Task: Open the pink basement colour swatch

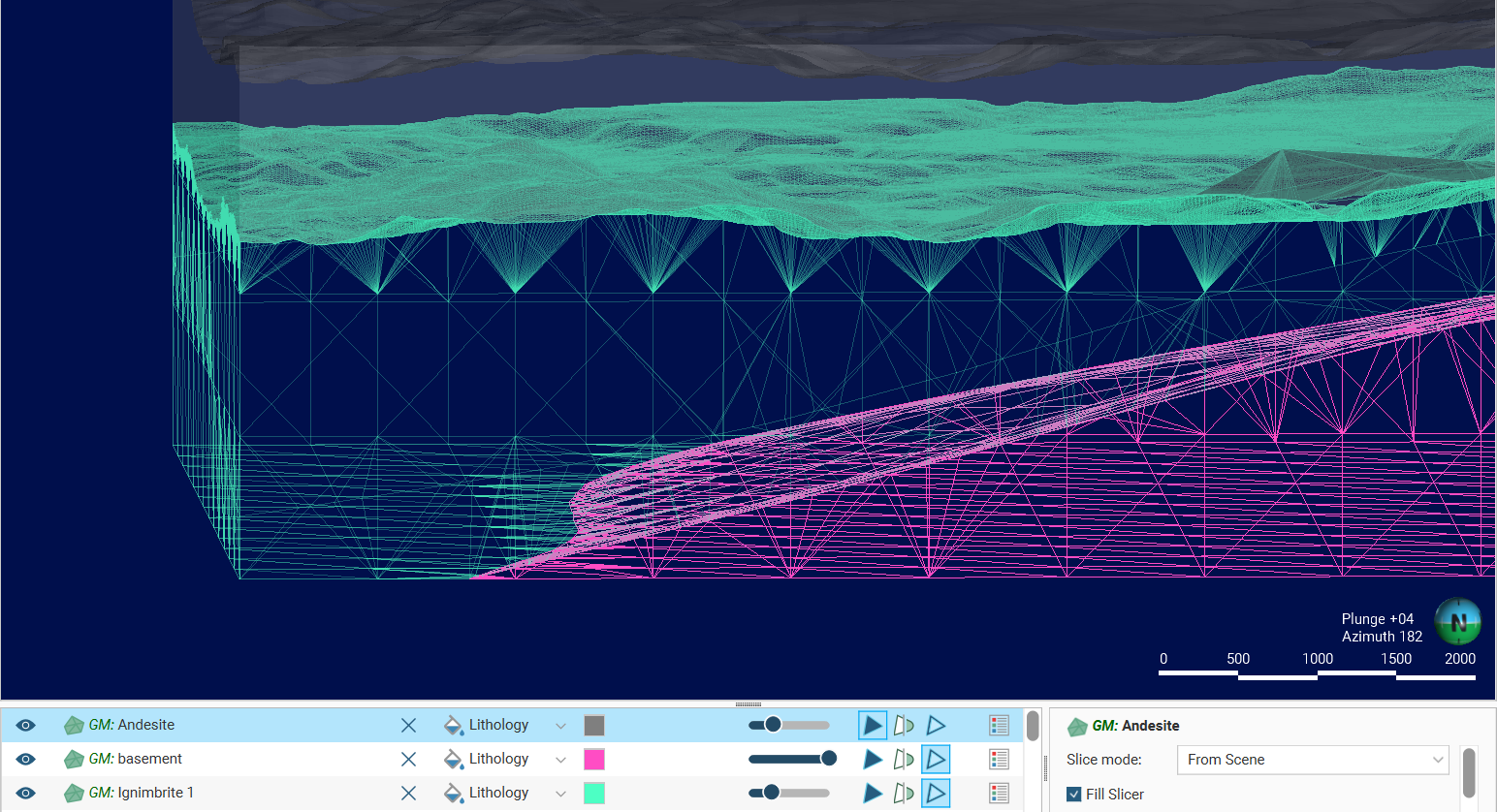Action: pos(594,759)
